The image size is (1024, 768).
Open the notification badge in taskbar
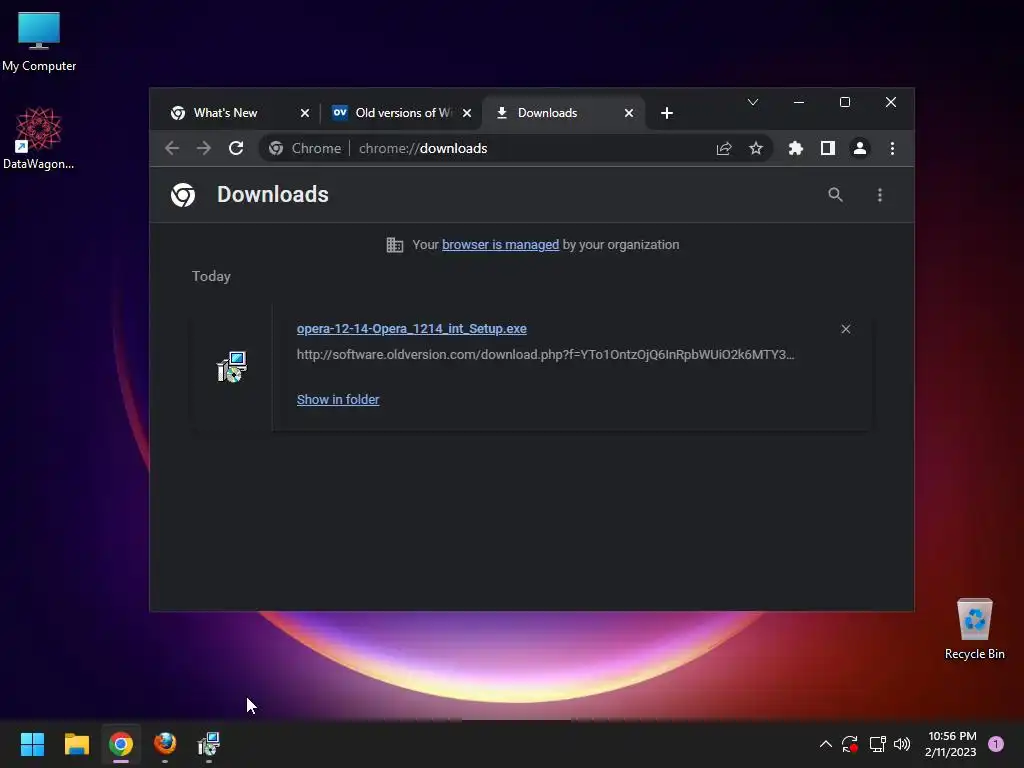(x=996, y=744)
